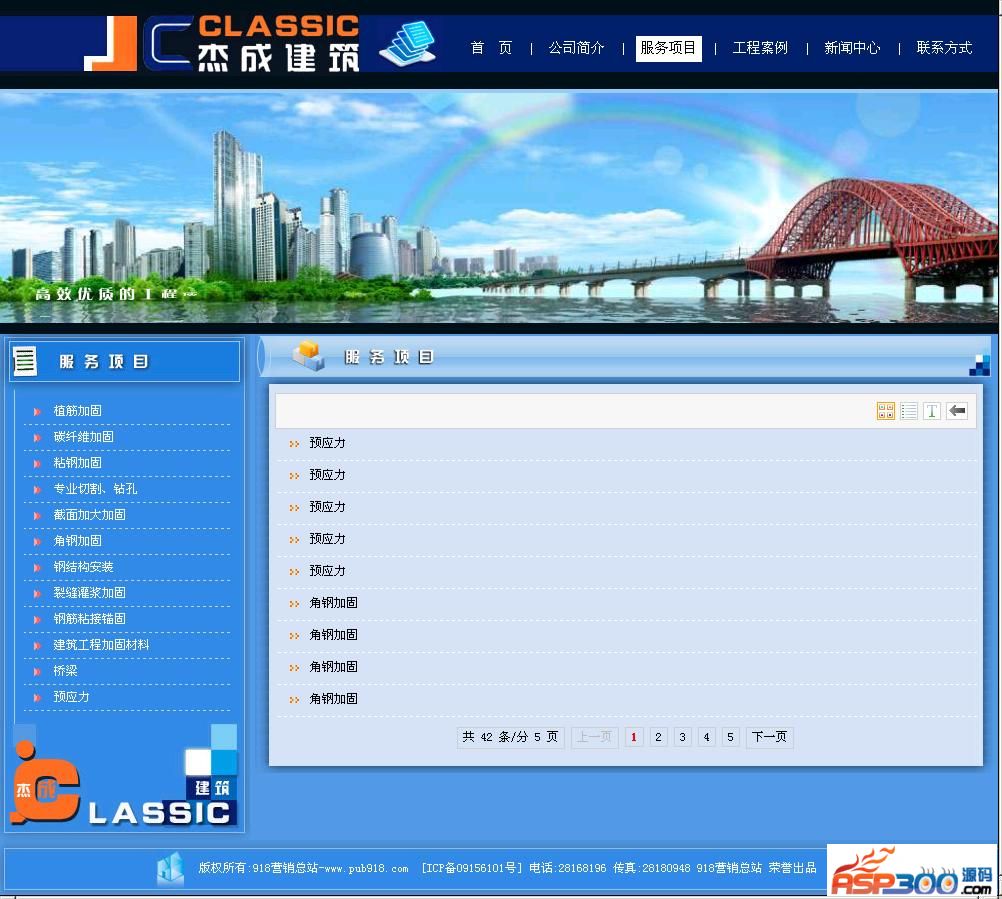Screen dimensions: 1002x899
Task: Select 桥梁 in the sidebar
Action: 65,671
